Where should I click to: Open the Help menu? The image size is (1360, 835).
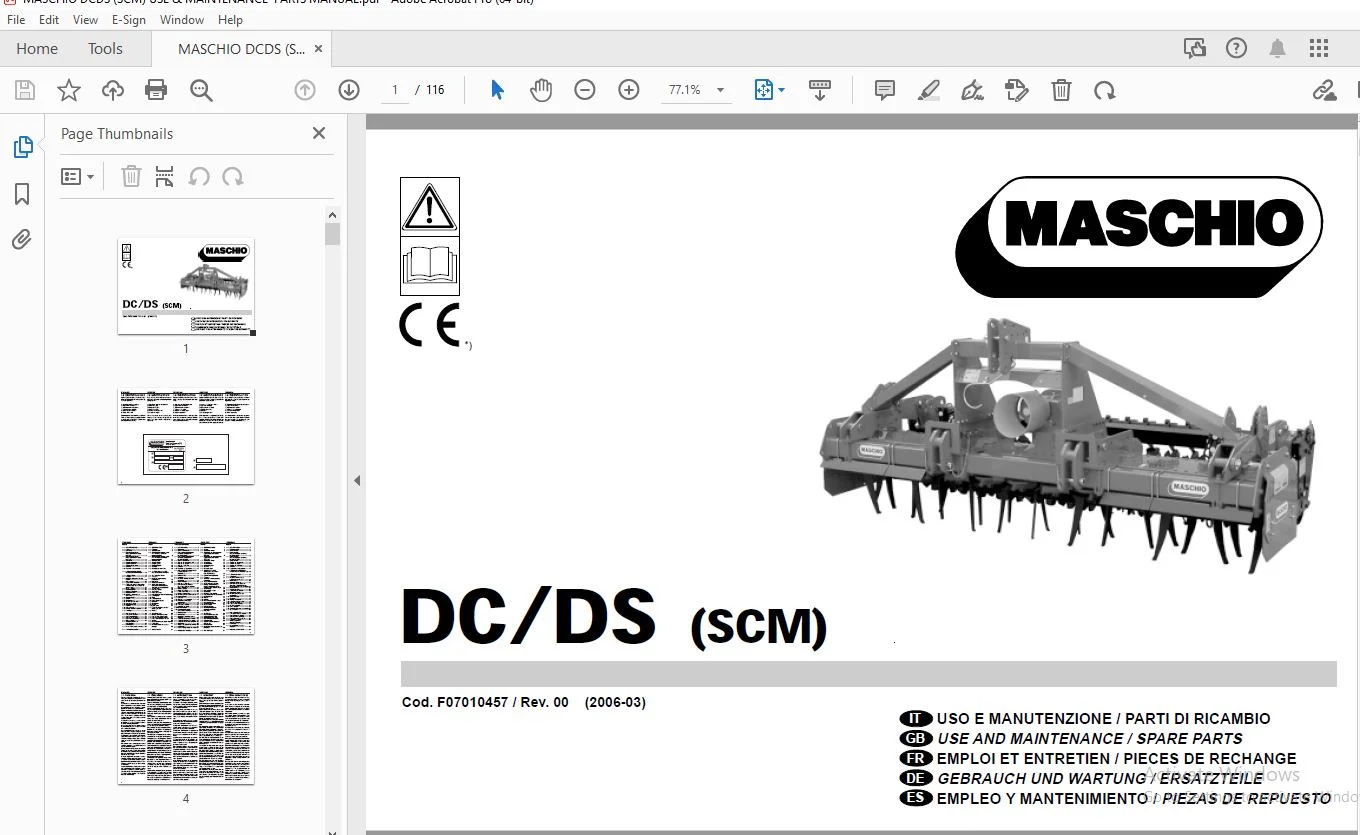pyautogui.click(x=230, y=19)
